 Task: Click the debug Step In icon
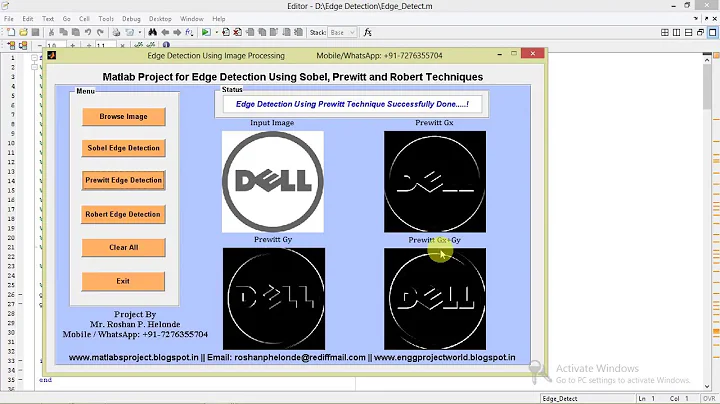[262, 32]
